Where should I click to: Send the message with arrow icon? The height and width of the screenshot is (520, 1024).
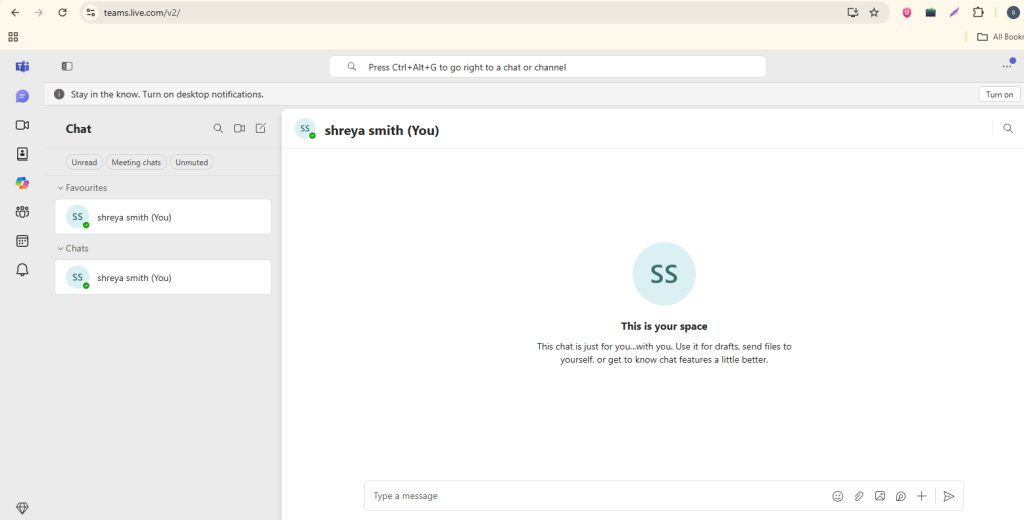tap(949, 496)
